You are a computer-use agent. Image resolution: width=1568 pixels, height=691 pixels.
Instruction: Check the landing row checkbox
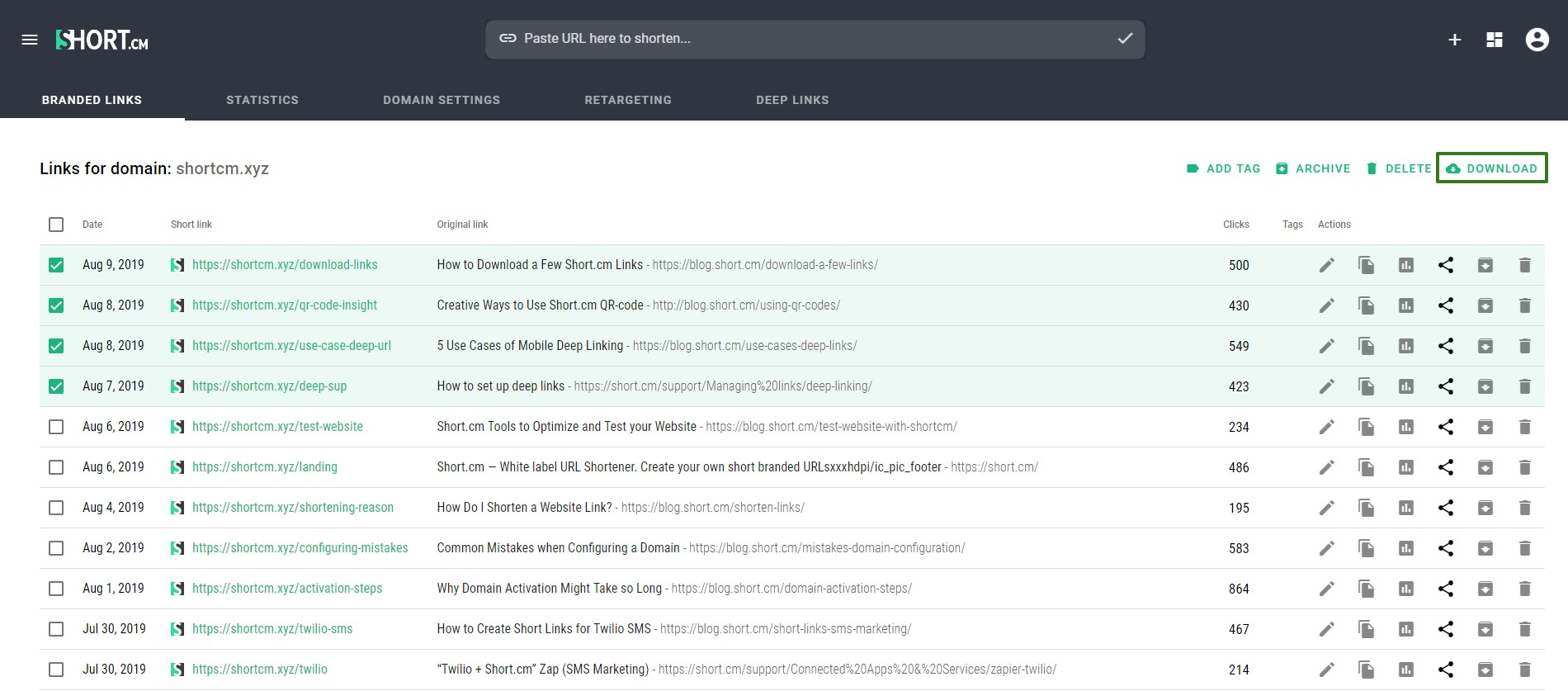tap(56, 467)
